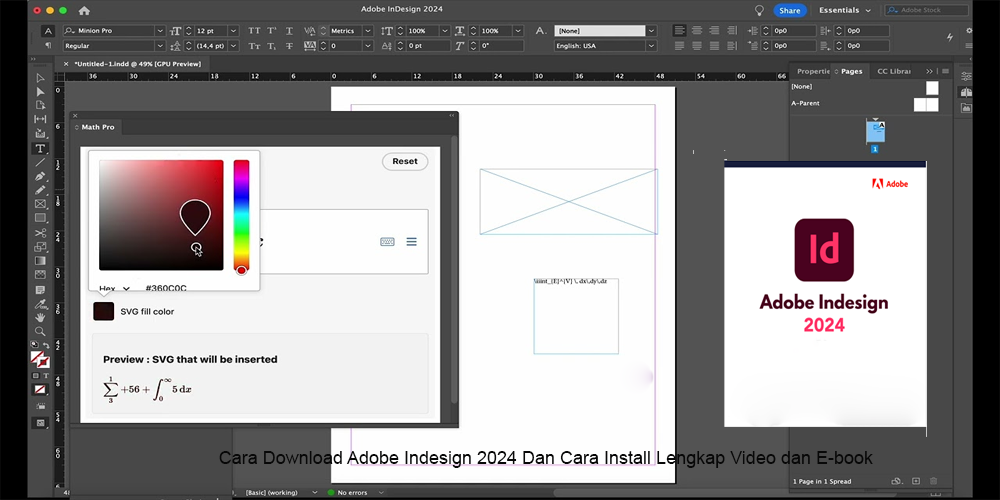Open the Metrics kerning dropdown
1000x500 pixels.
(368, 31)
